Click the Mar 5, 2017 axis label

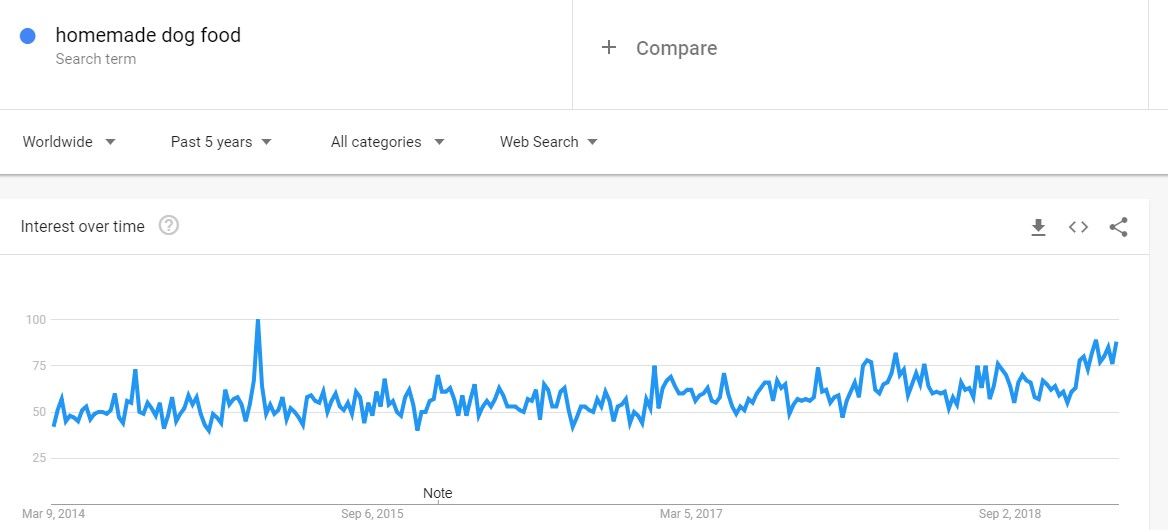tap(691, 514)
